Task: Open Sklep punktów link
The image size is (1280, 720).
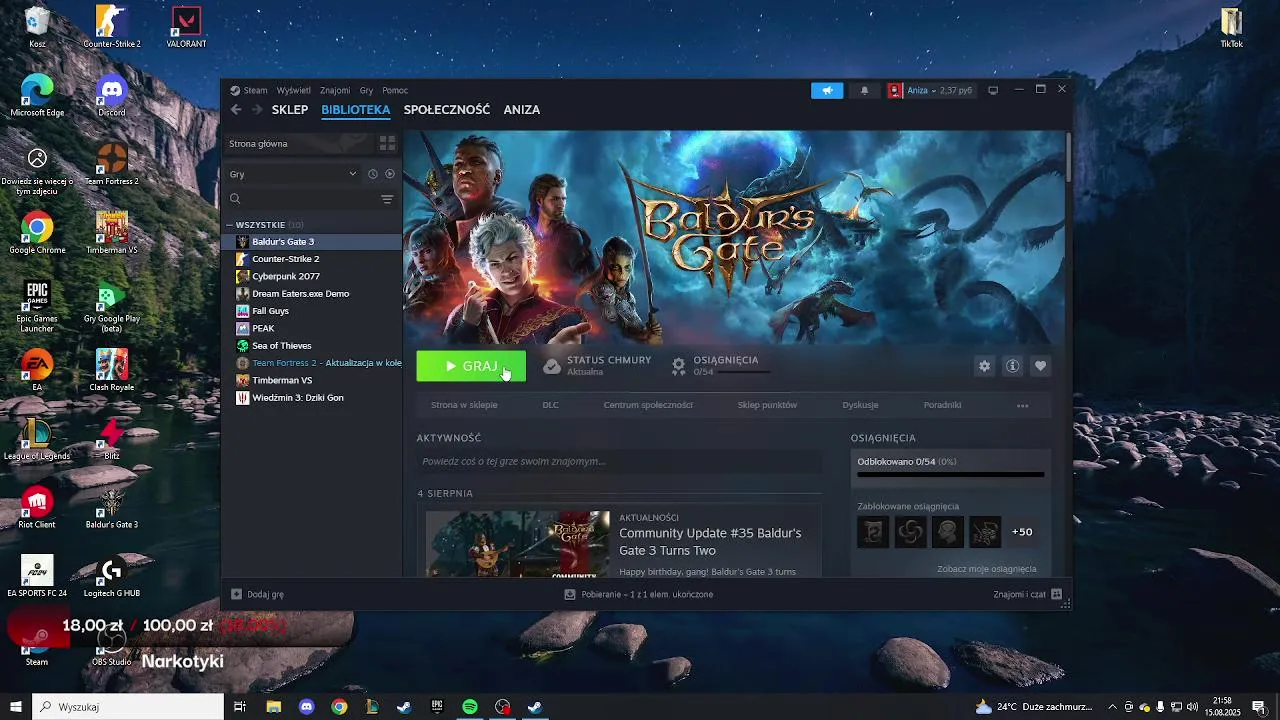Action: (x=767, y=405)
